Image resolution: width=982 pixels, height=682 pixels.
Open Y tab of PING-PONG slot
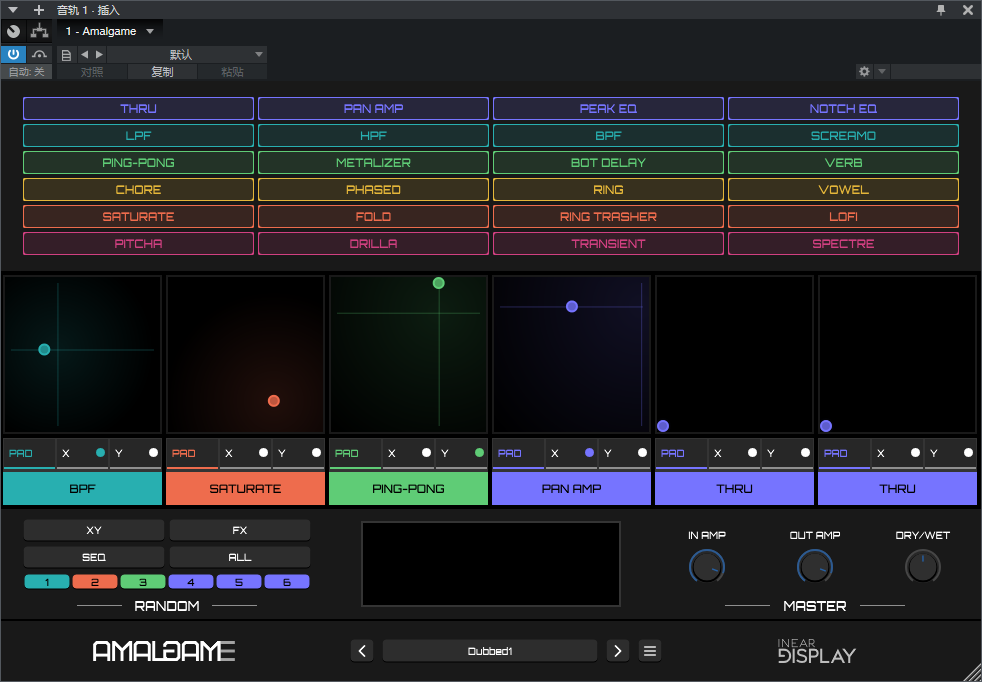pos(462,453)
